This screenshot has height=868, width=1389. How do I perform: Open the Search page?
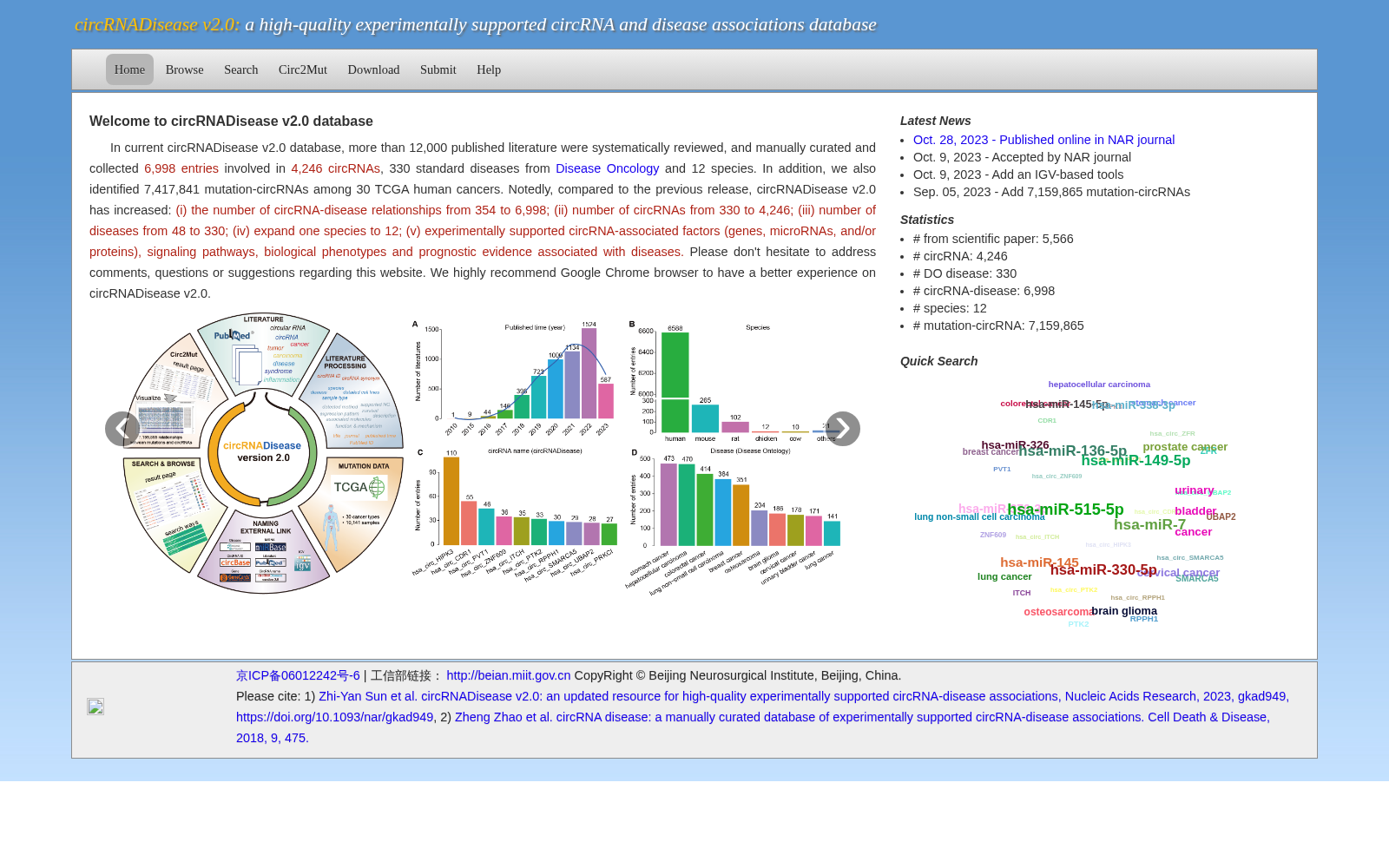(x=241, y=69)
